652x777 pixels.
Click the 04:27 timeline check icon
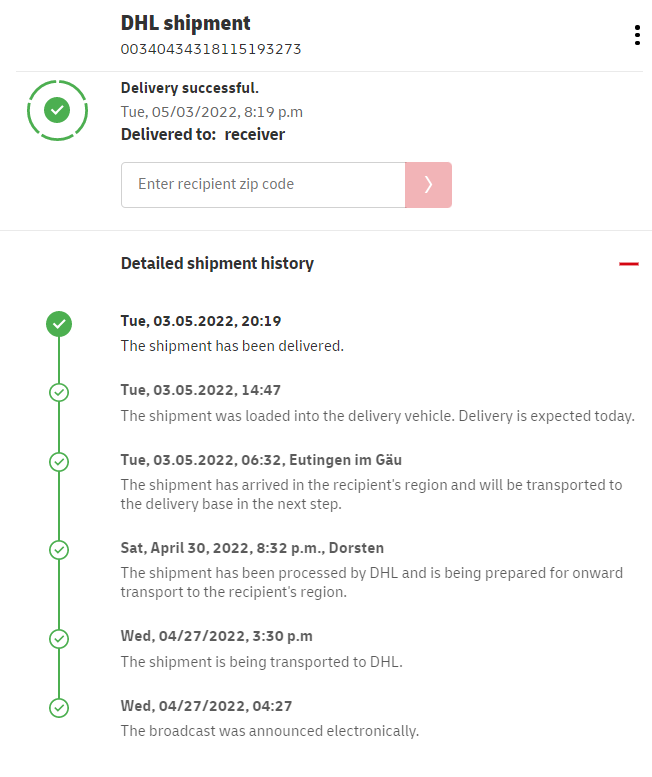[x=59, y=707]
